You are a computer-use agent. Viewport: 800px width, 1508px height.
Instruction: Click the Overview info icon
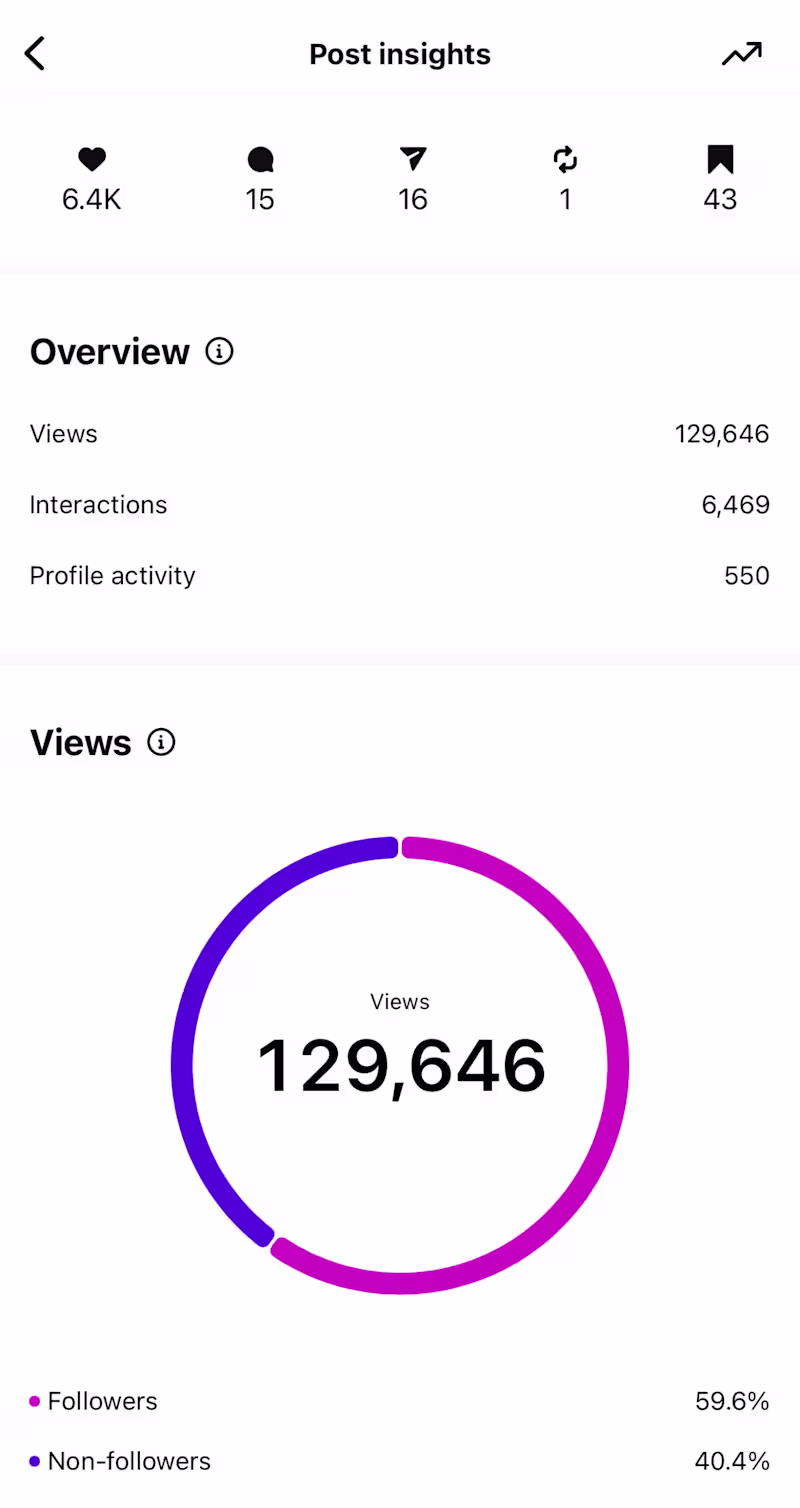tap(218, 351)
